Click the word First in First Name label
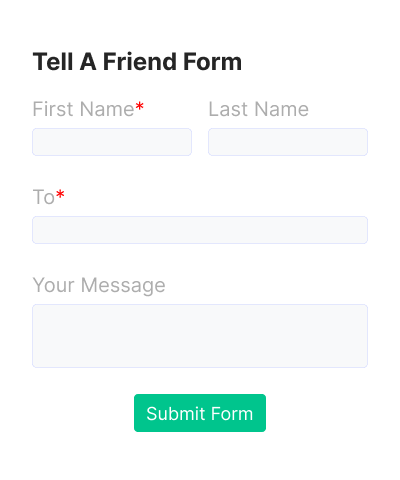 click(x=53, y=109)
